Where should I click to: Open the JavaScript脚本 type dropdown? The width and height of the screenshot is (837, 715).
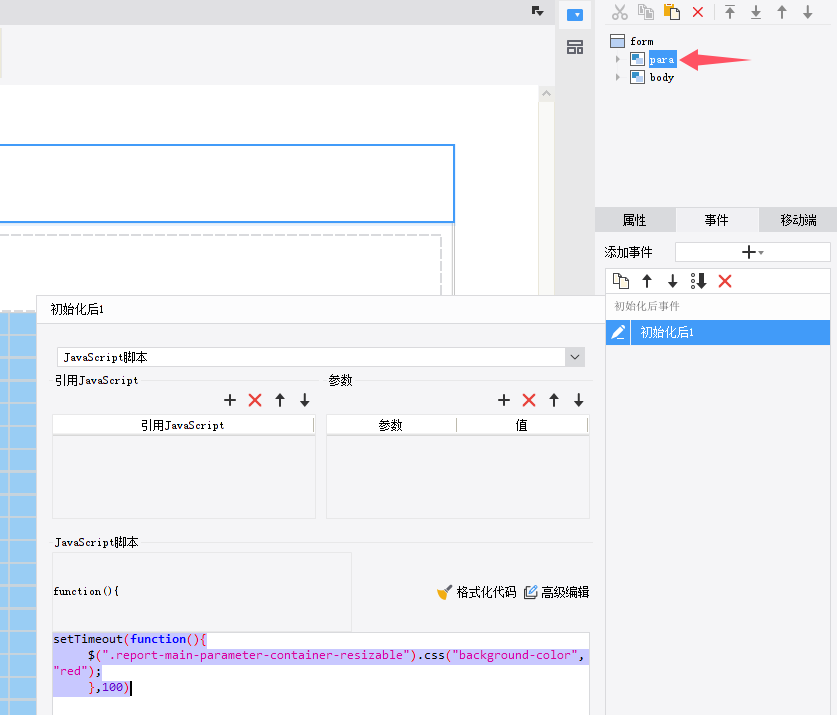575,357
